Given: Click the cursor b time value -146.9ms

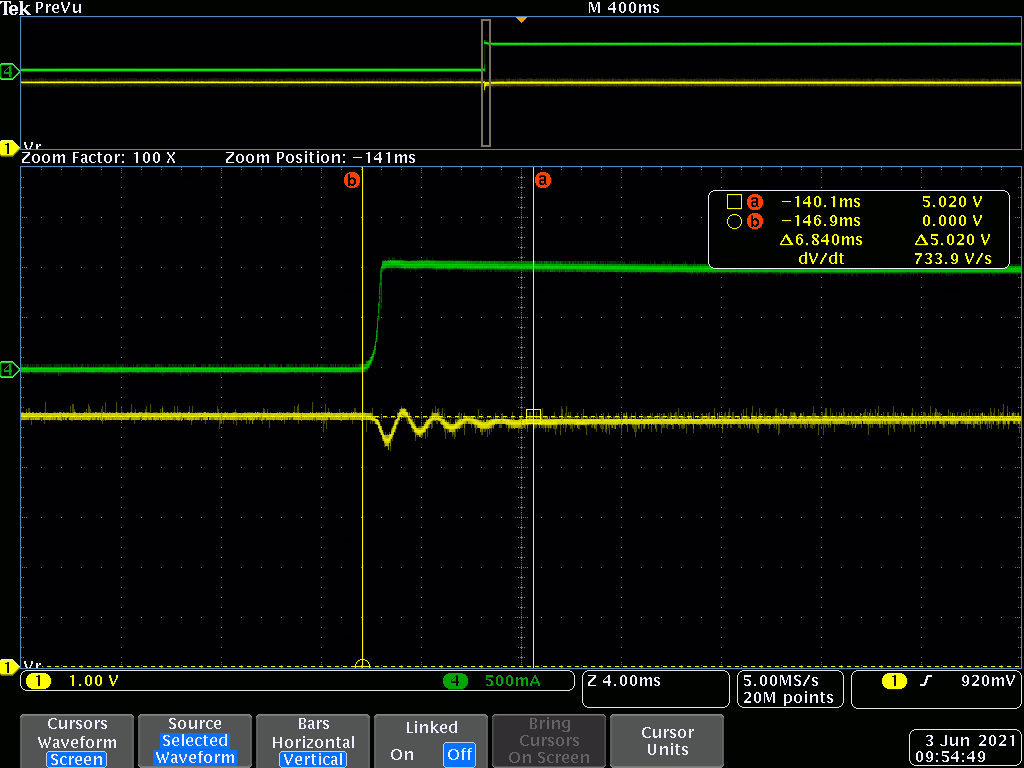Looking at the screenshot, I should pos(820,221).
